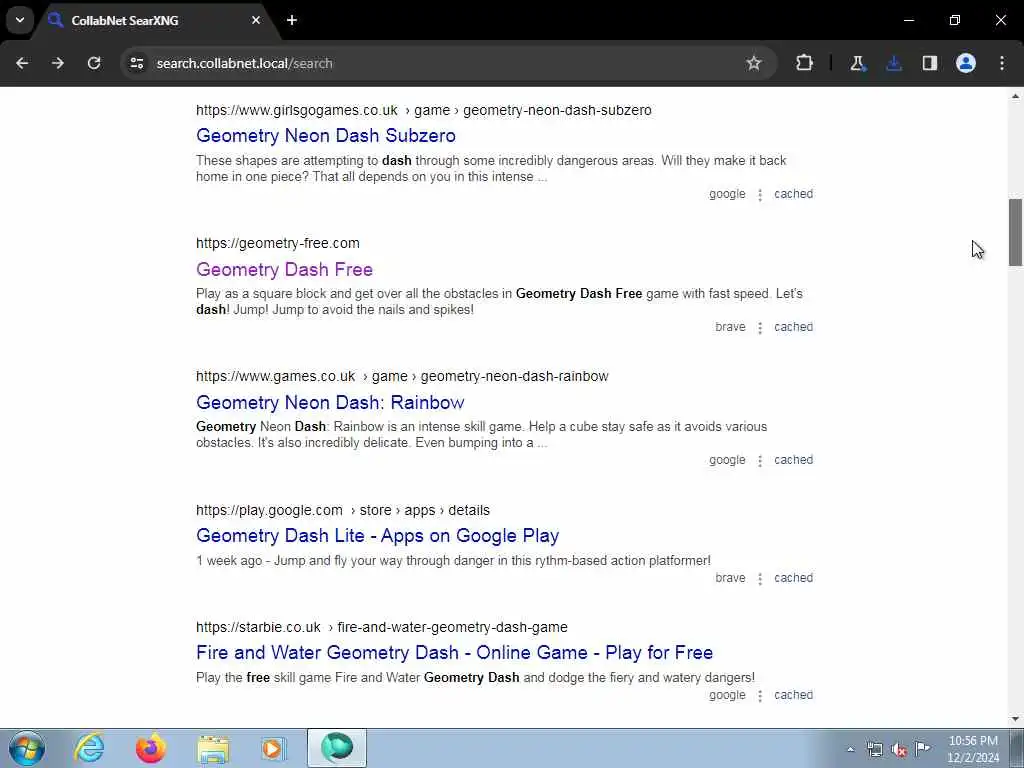Click games.co.uk URL breadcrumb

click(402, 376)
